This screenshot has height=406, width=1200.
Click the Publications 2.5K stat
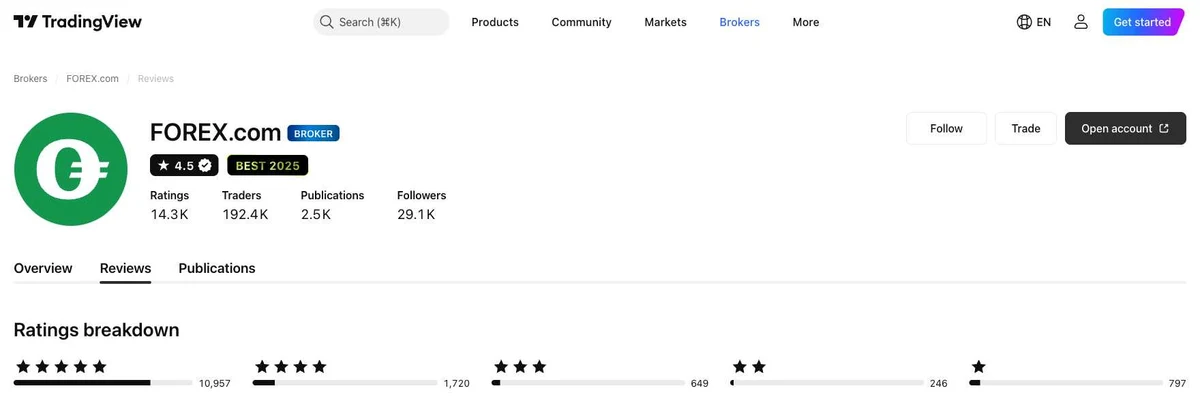[x=332, y=205]
